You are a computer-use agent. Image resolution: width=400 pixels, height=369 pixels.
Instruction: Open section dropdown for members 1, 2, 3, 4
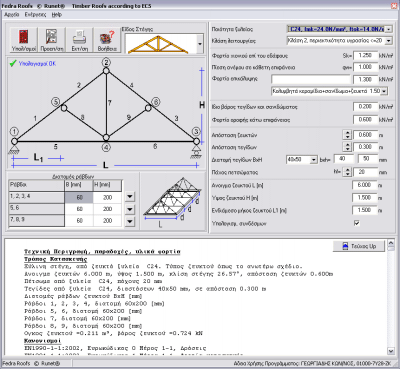tap(130, 197)
